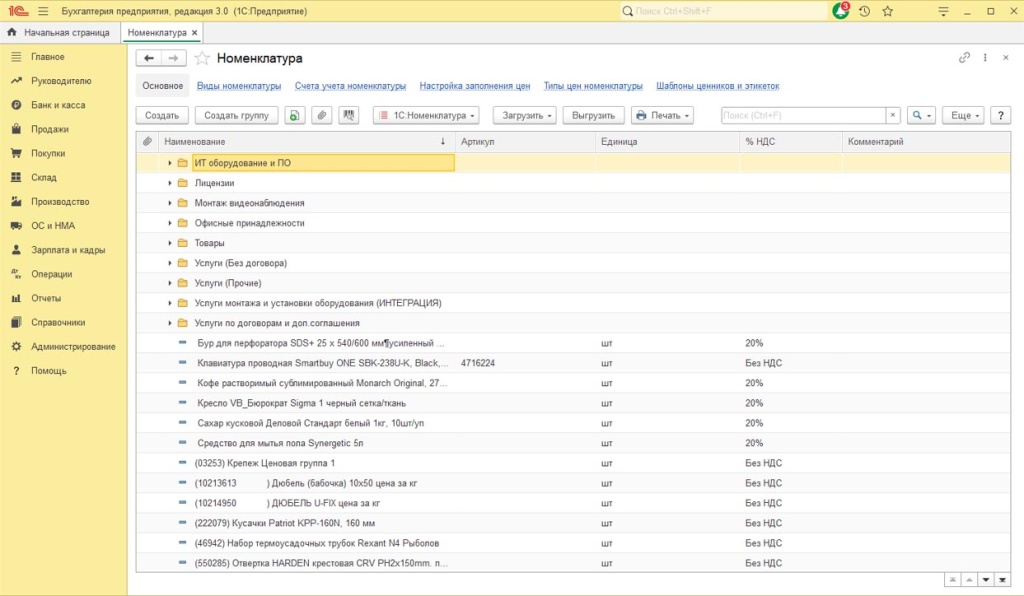Open the history clock icon
Image resolution: width=1024 pixels, height=596 pixels.
[864, 11]
